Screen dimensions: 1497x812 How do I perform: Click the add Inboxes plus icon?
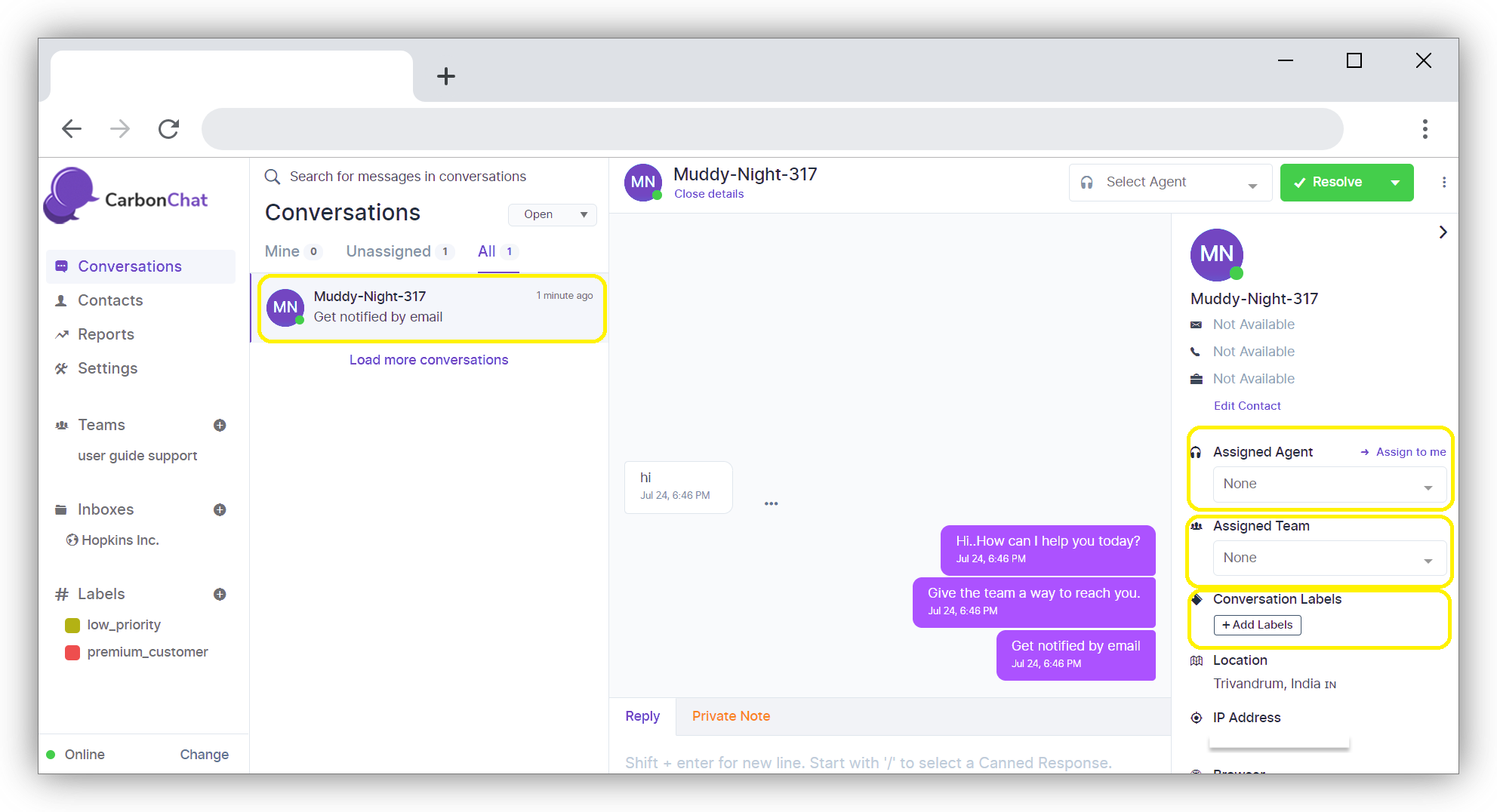[220, 510]
